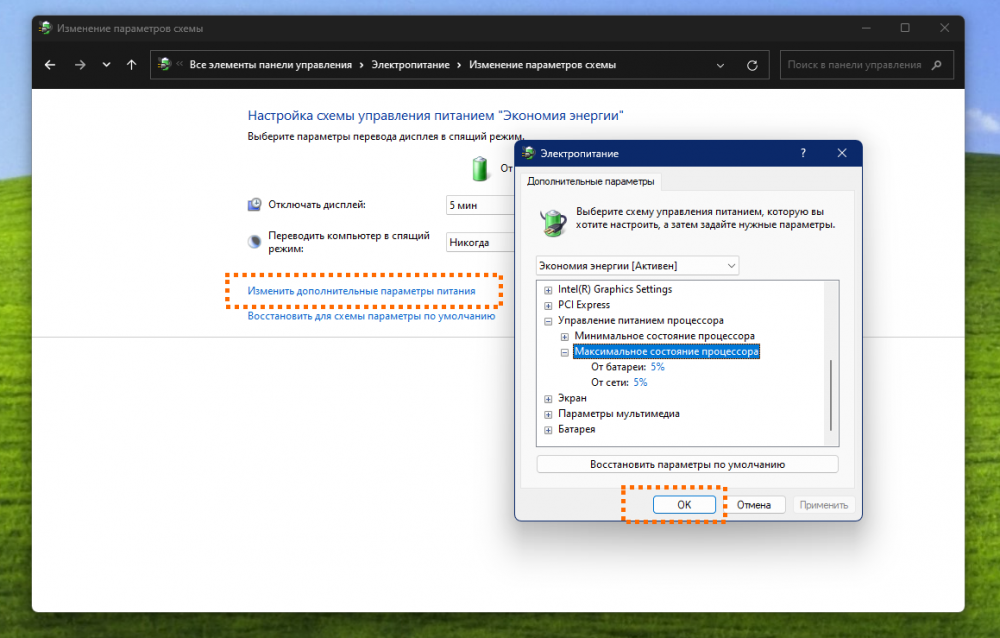Click "От сети" 5% value
The width and height of the screenshot is (1000, 638).
point(640,383)
